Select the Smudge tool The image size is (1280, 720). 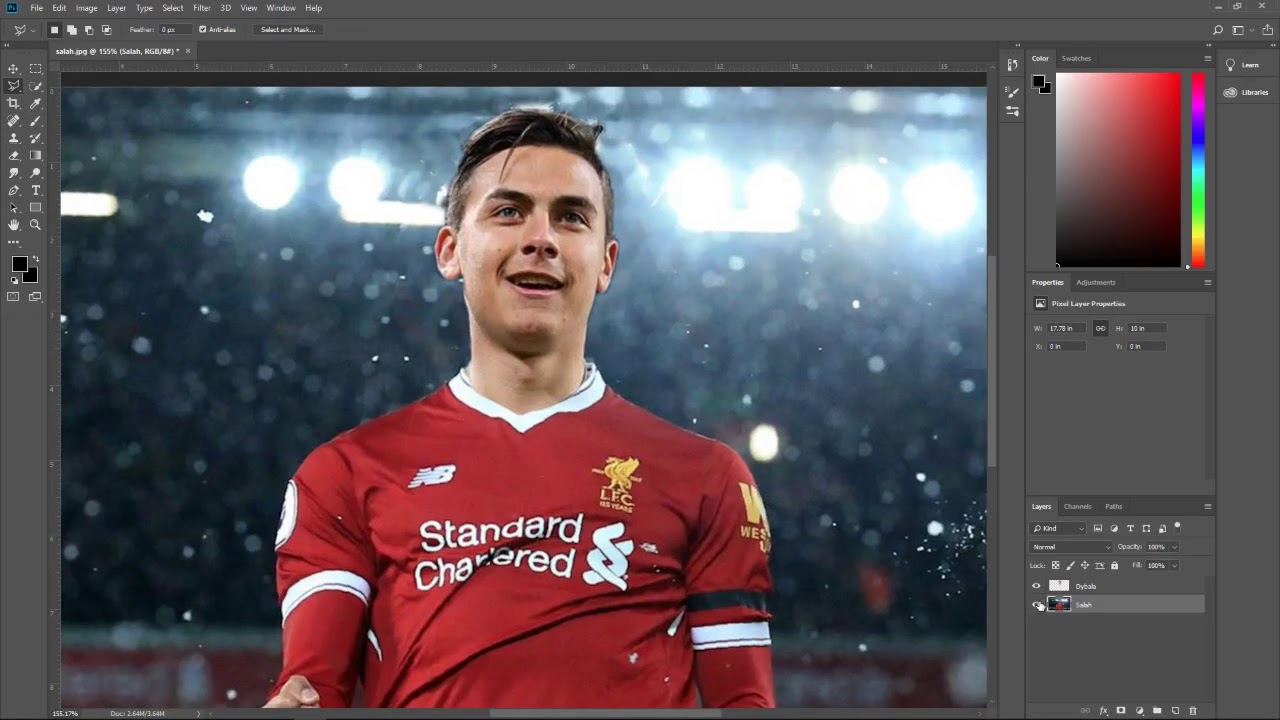(14, 173)
